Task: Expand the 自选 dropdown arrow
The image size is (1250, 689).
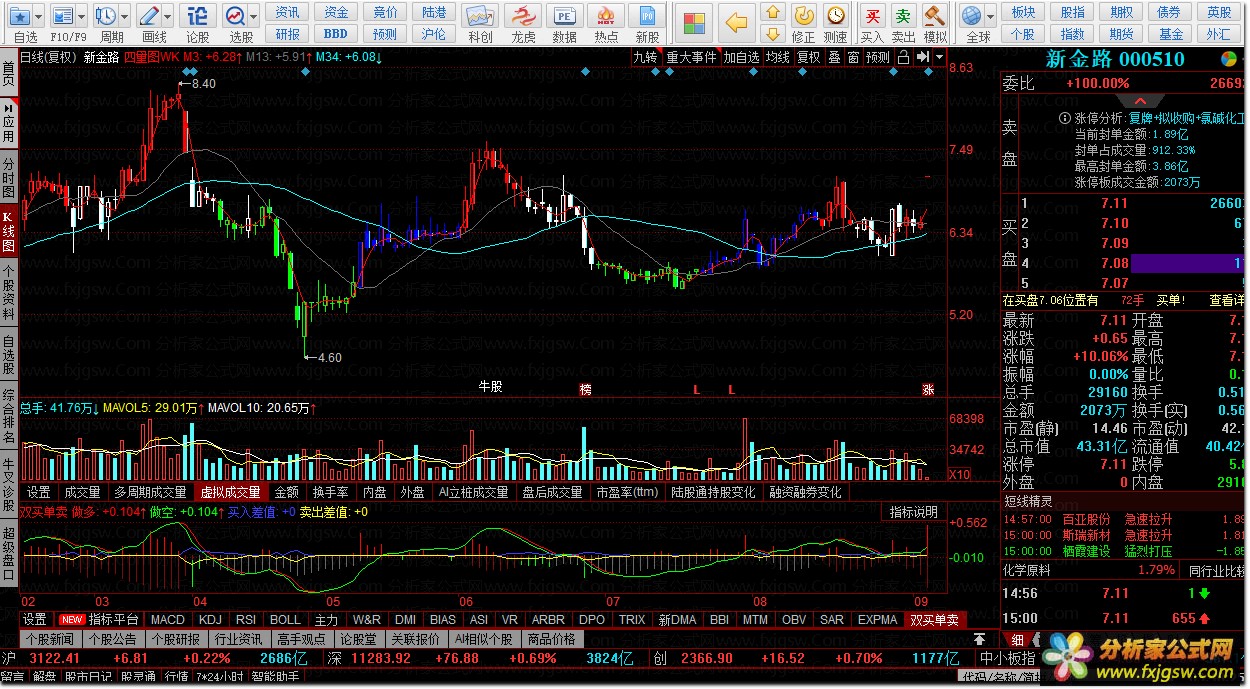Action: click(x=38, y=17)
